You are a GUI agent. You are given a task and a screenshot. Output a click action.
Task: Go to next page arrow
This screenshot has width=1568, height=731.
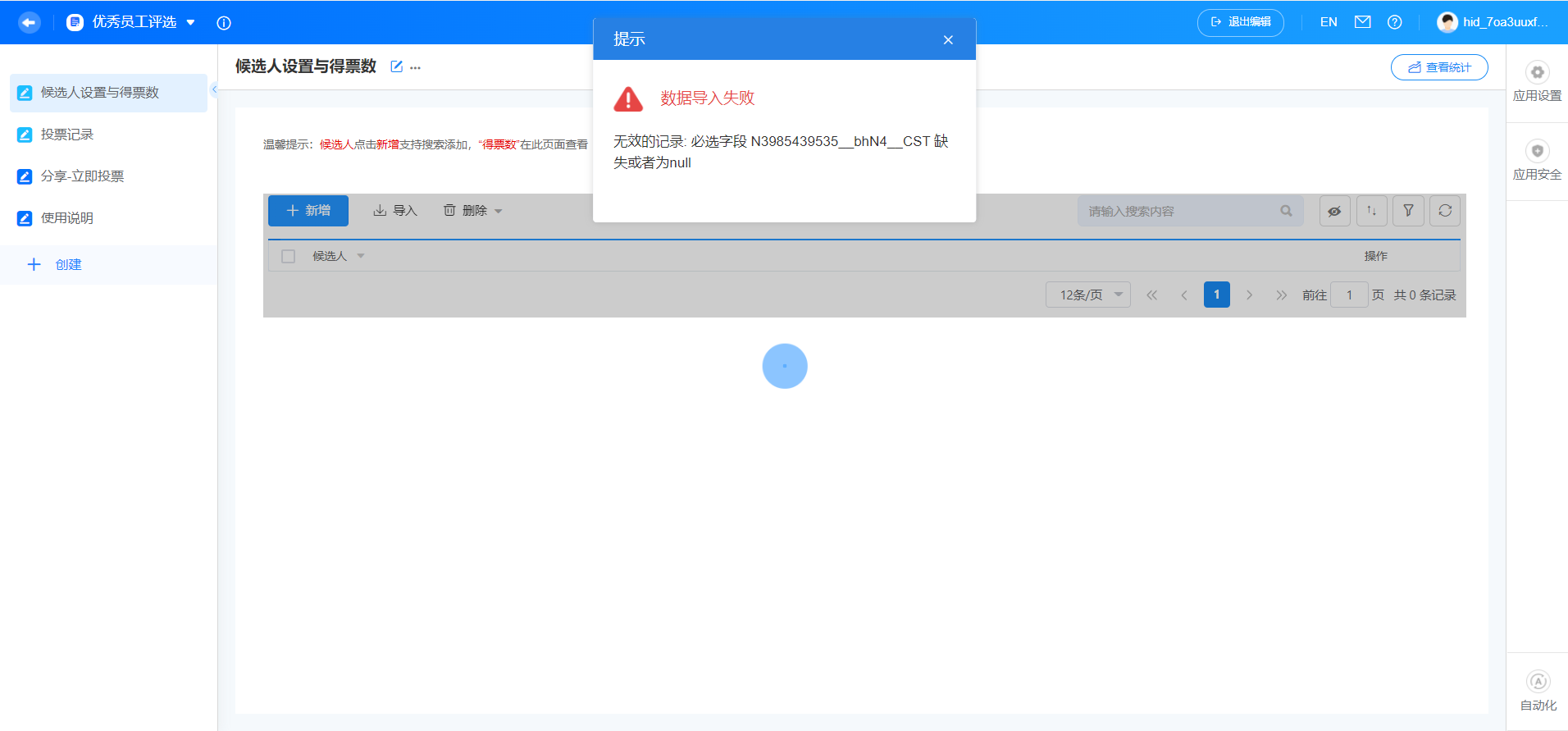point(1249,295)
